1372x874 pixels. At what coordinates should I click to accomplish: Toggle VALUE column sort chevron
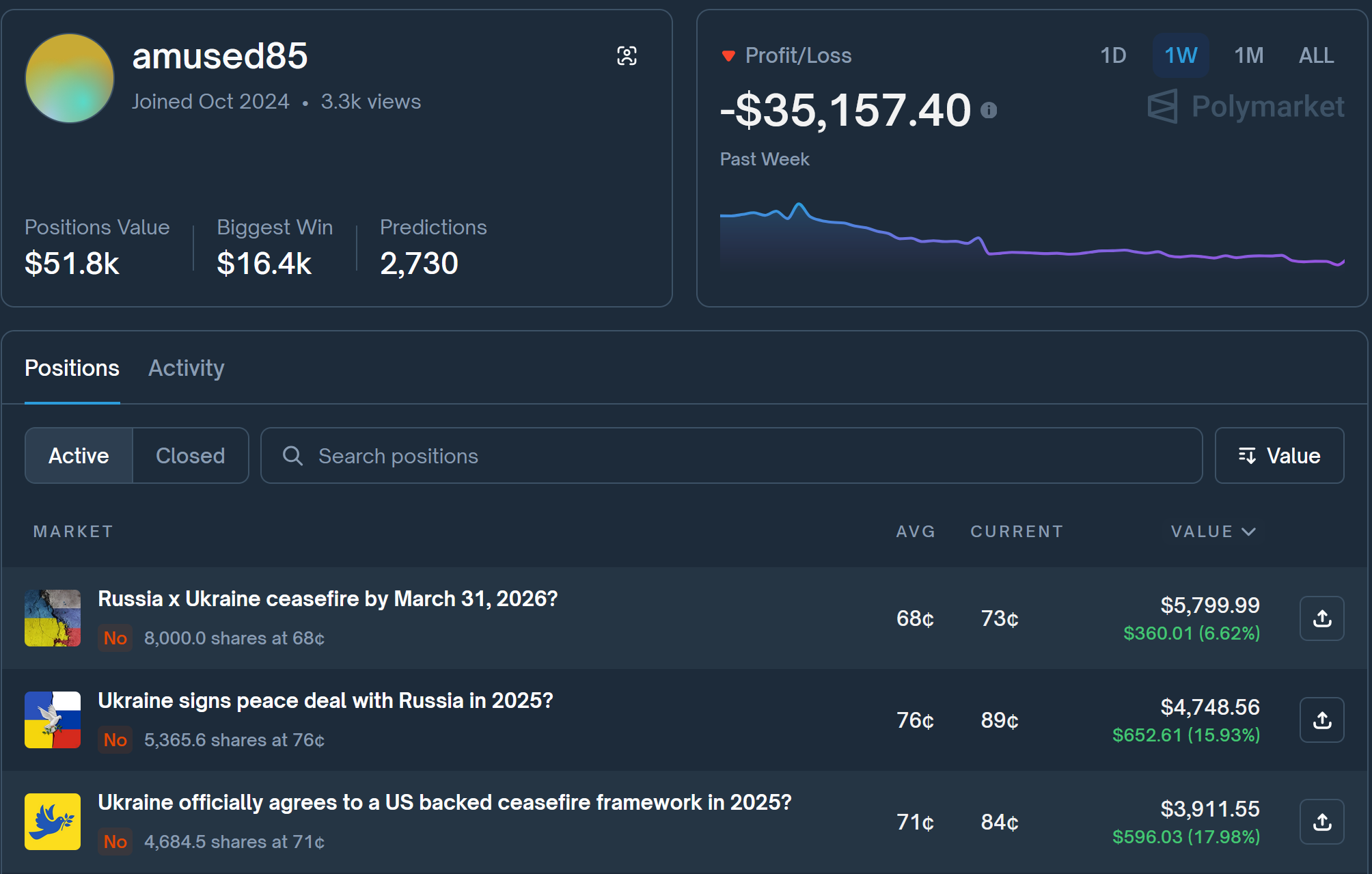point(1248,532)
